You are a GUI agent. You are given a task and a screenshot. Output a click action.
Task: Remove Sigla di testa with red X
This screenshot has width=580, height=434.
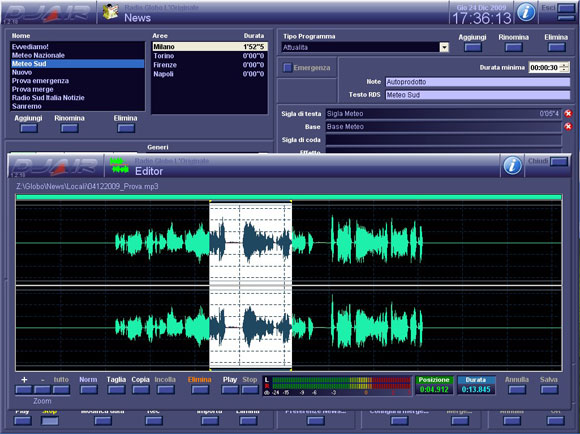(568, 114)
